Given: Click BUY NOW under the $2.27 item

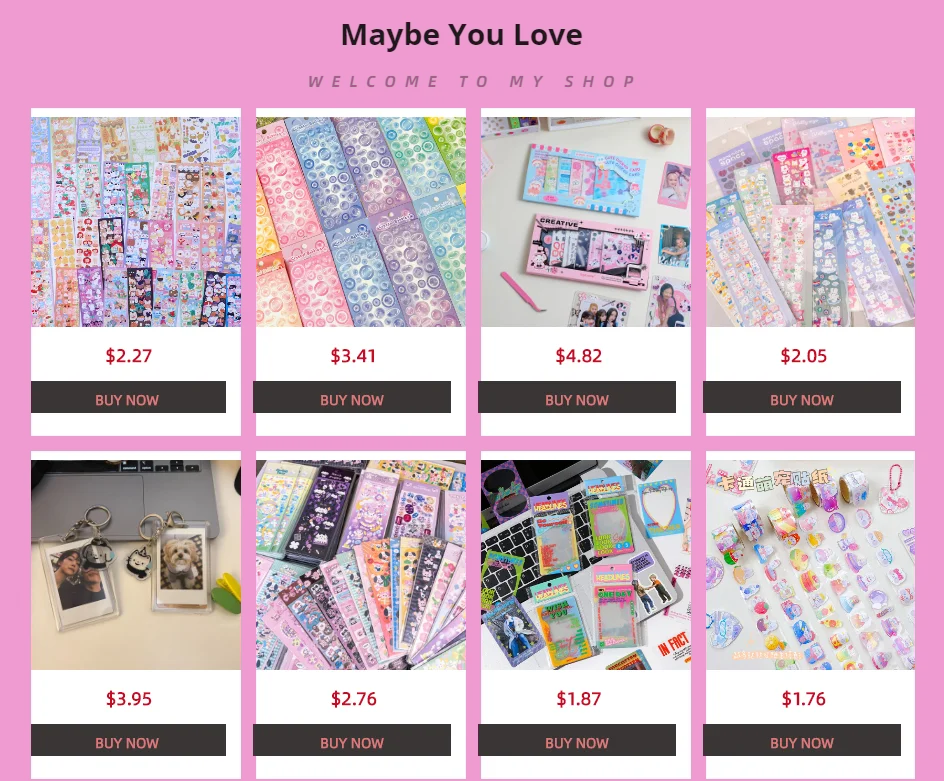Looking at the screenshot, I should tap(128, 397).
